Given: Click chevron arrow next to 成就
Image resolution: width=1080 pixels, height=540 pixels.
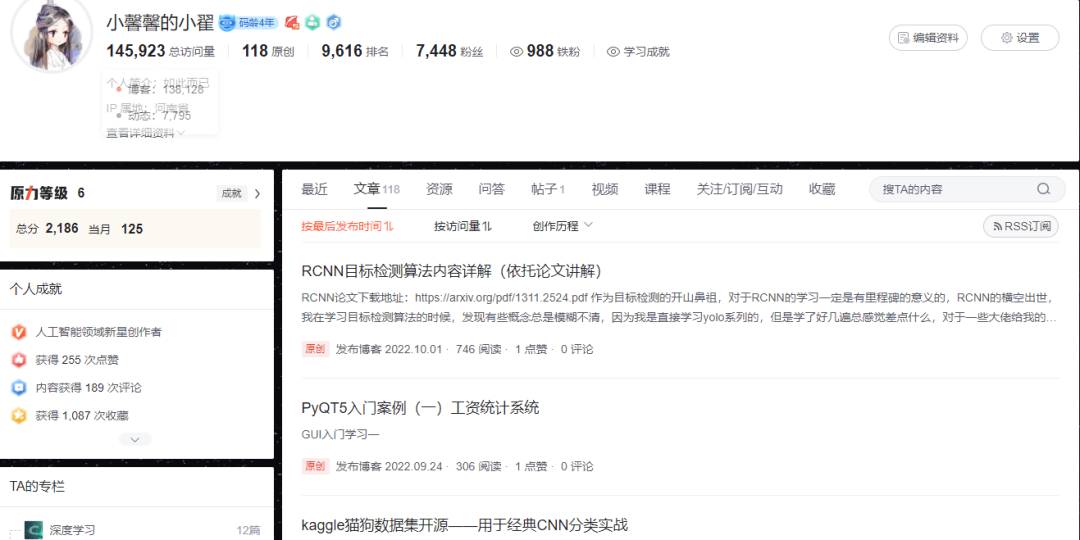Looking at the screenshot, I should 258,194.
